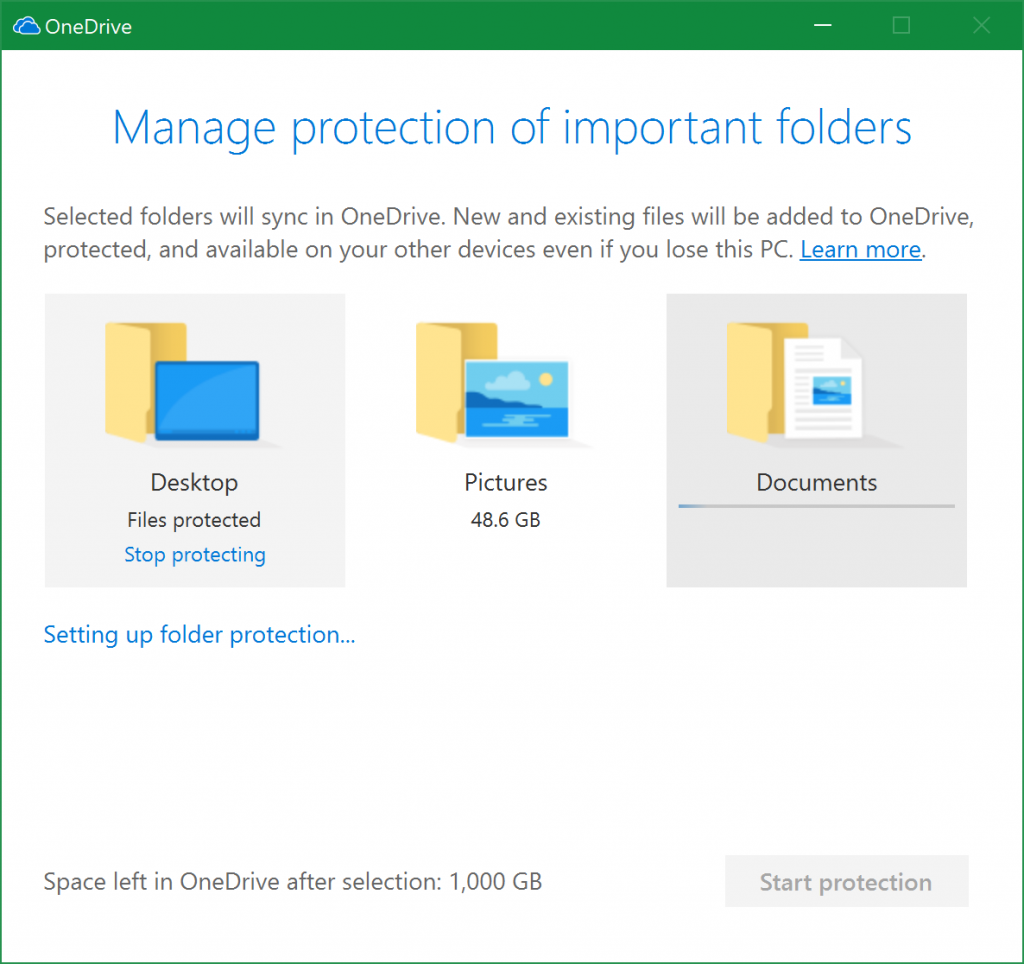The width and height of the screenshot is (1024, 964).
Task: Click the Documents sync progress bar
Action: (816, 506)
